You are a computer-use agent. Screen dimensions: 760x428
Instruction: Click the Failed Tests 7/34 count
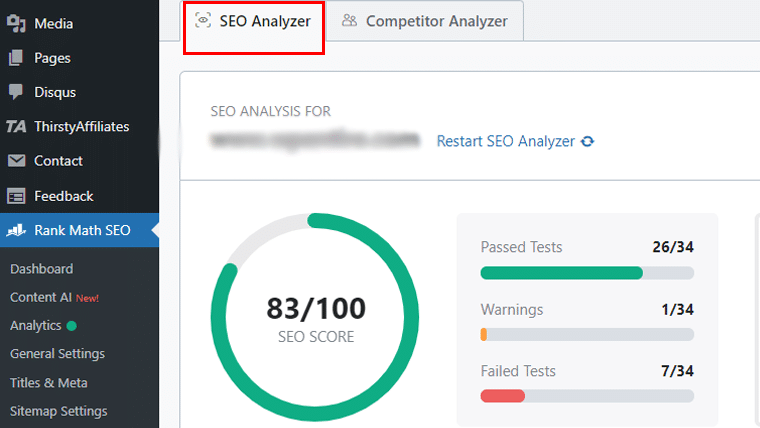click(677, 371)
